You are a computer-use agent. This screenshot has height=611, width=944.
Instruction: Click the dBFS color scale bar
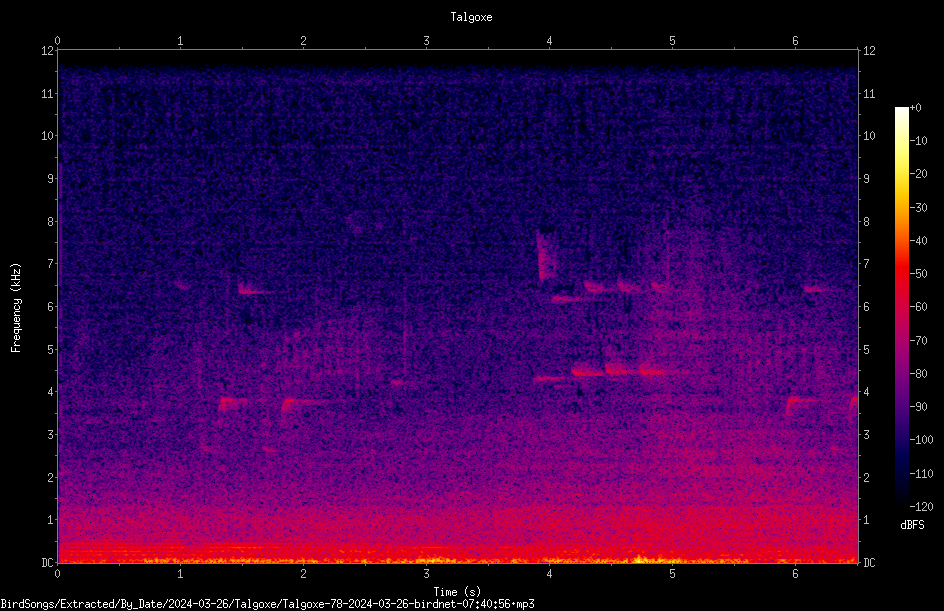(901, 306)
